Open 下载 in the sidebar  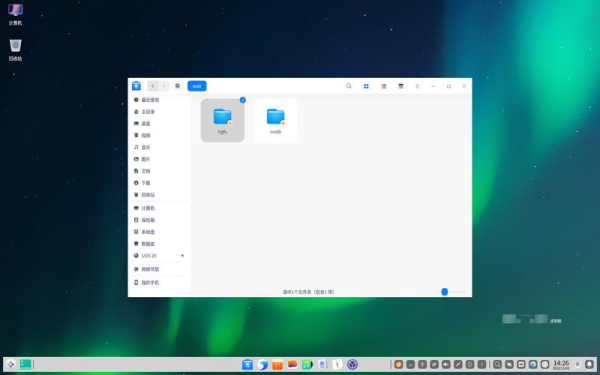tap(160, 183)
